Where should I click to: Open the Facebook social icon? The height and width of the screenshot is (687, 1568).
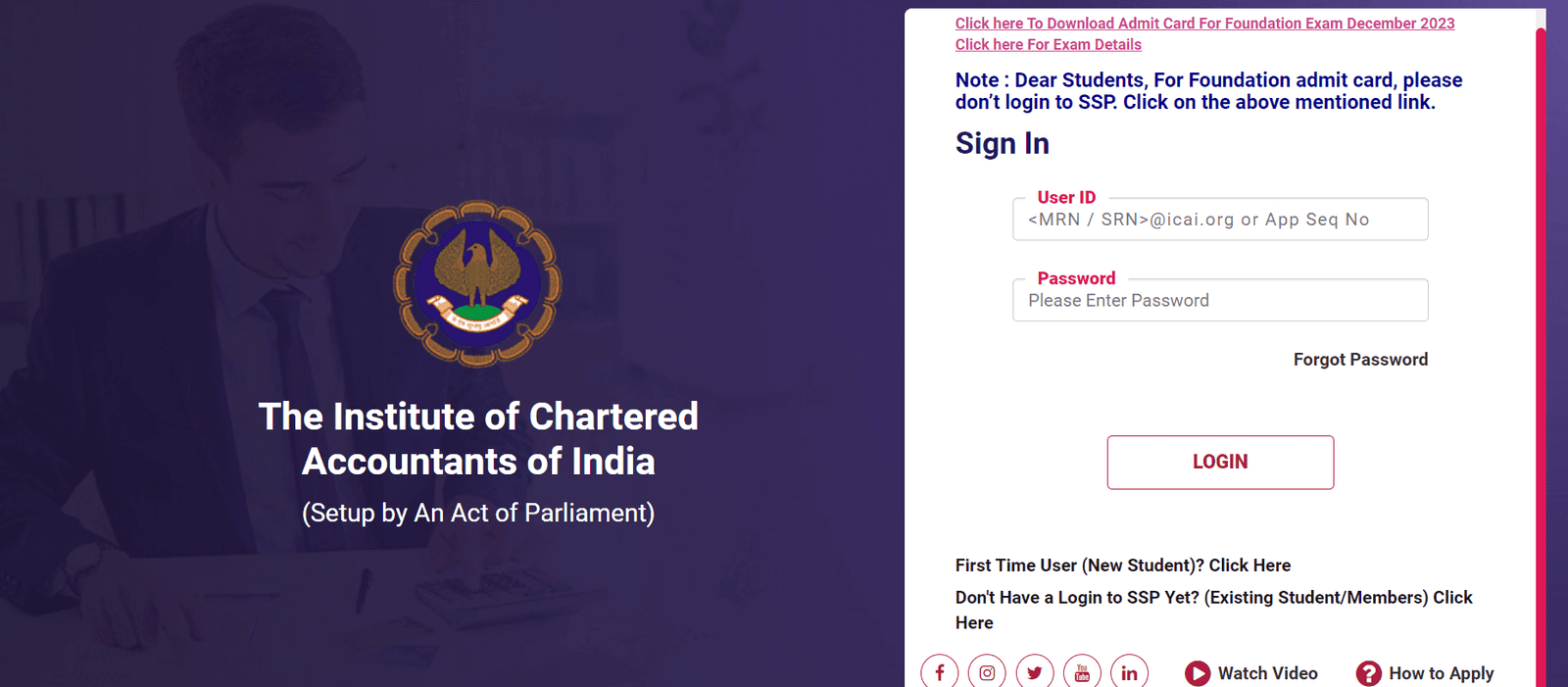[939, 672]
